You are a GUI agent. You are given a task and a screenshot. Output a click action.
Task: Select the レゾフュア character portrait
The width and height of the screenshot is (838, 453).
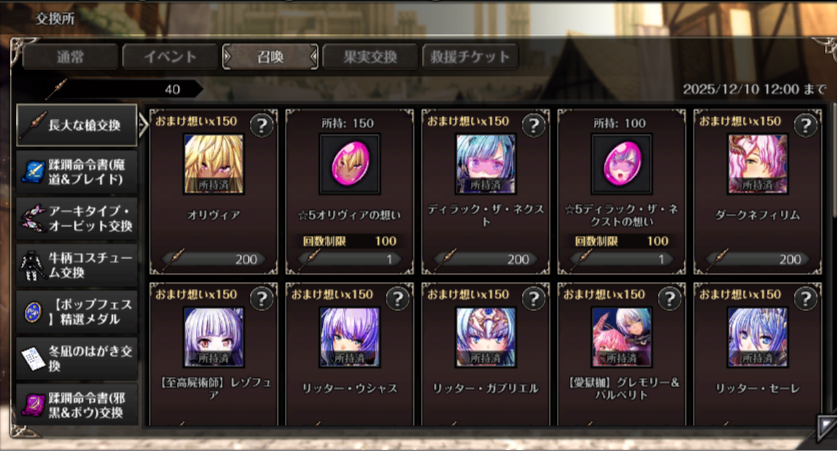click(214, 337)
